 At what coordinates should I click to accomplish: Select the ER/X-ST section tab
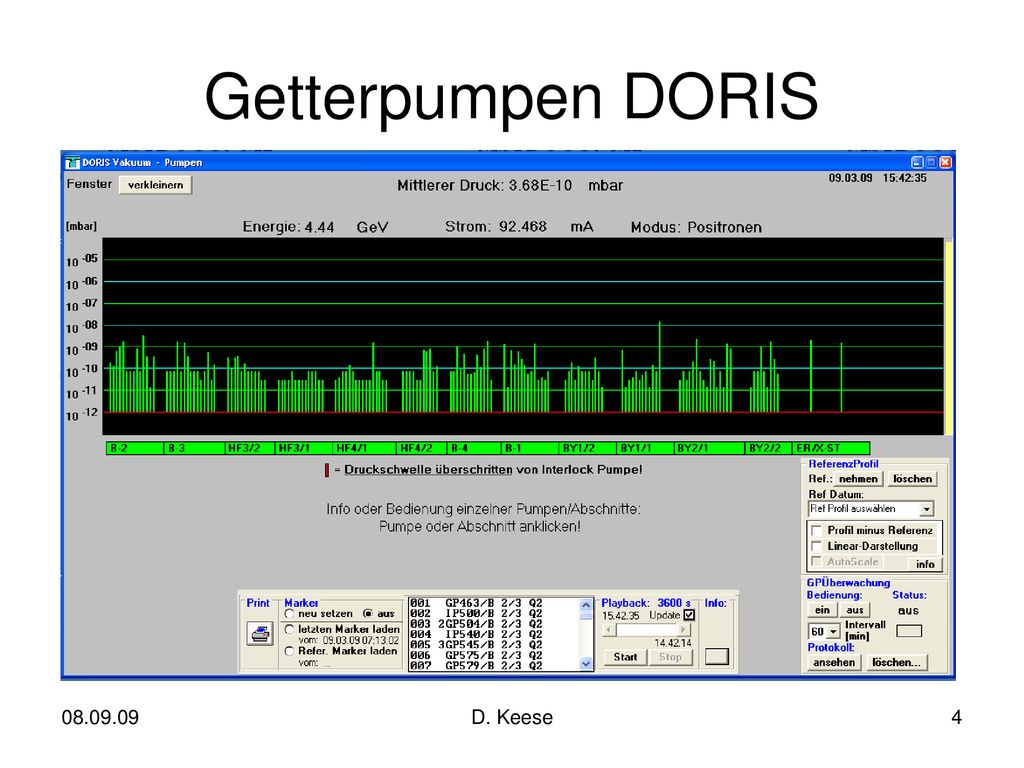(x=831, y=448)
